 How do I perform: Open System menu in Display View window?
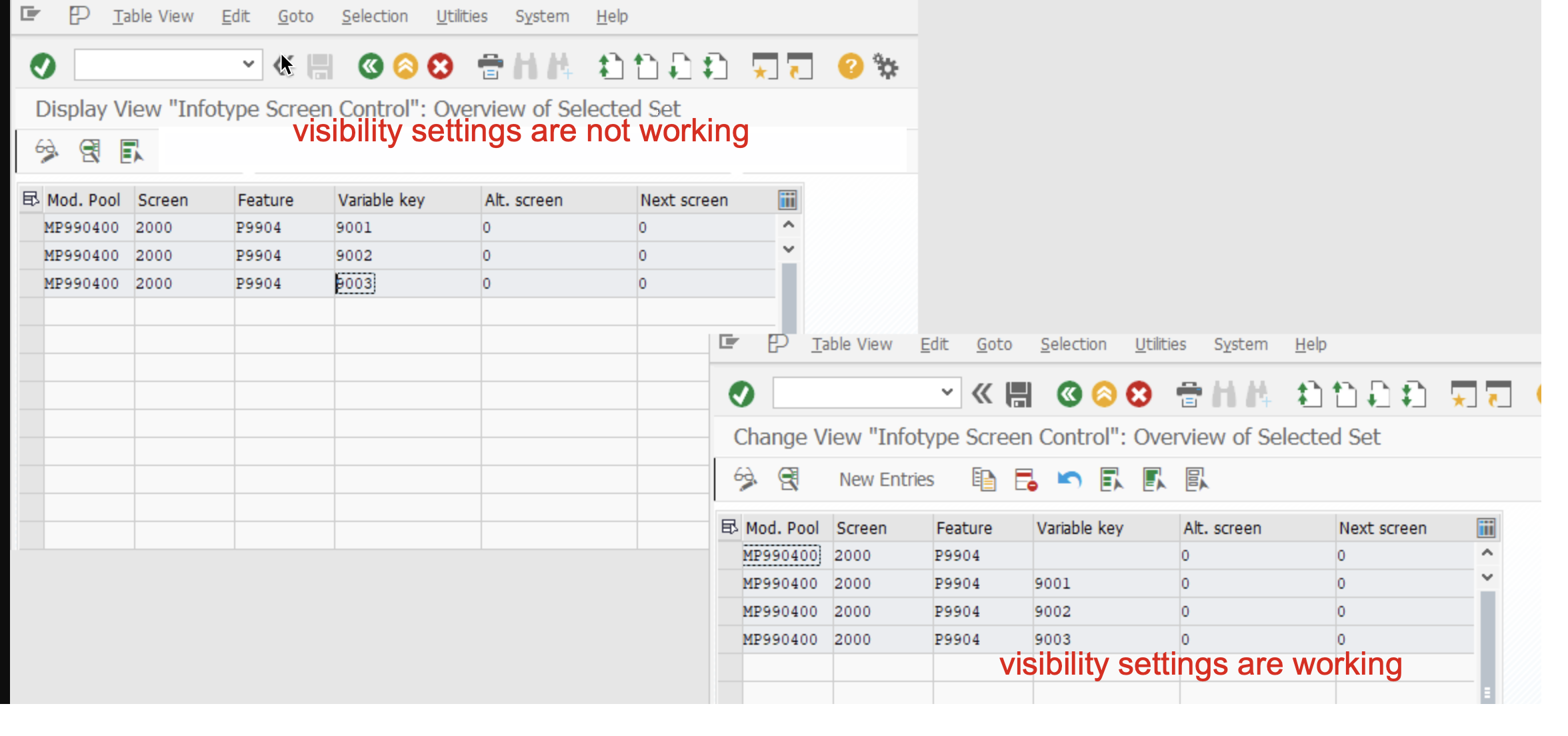coord(542,16)
